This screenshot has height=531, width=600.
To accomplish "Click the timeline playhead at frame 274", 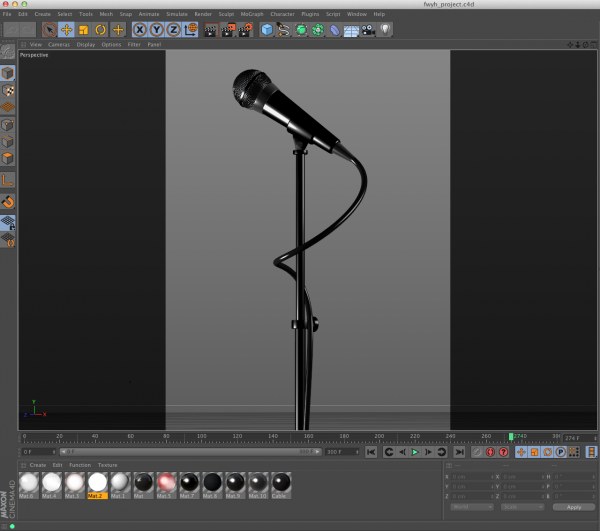I will pos(511,437).
